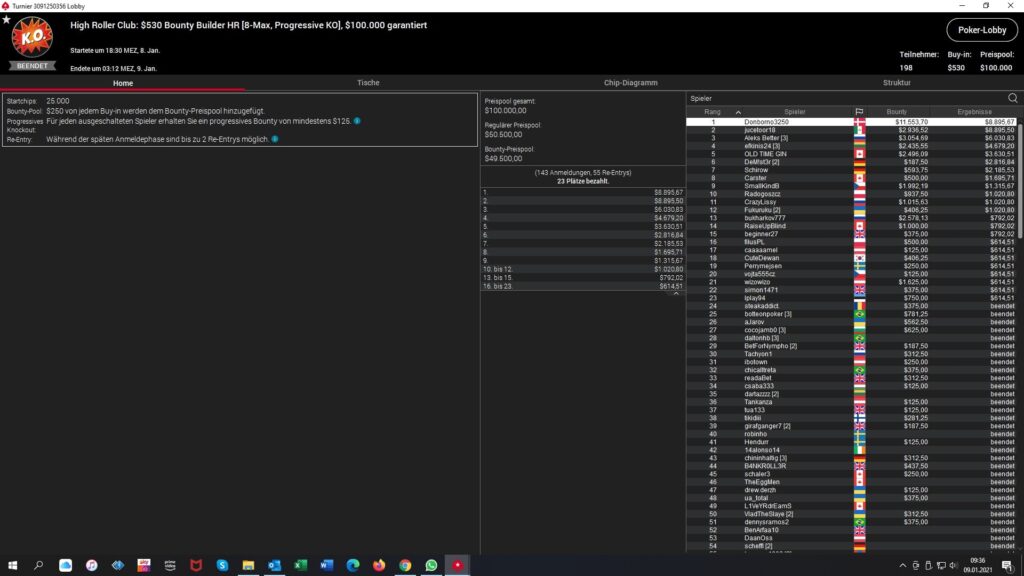Click the K.O. tournament badge
Image resolution: width=1024 pixels, height=576 pixels.
click(x=32, y=40)
